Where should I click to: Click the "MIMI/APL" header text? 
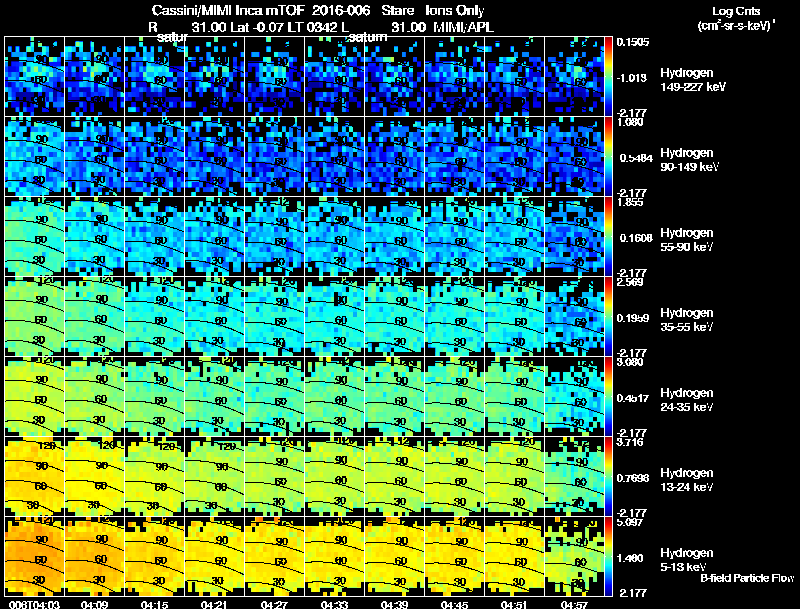(463, 27)
